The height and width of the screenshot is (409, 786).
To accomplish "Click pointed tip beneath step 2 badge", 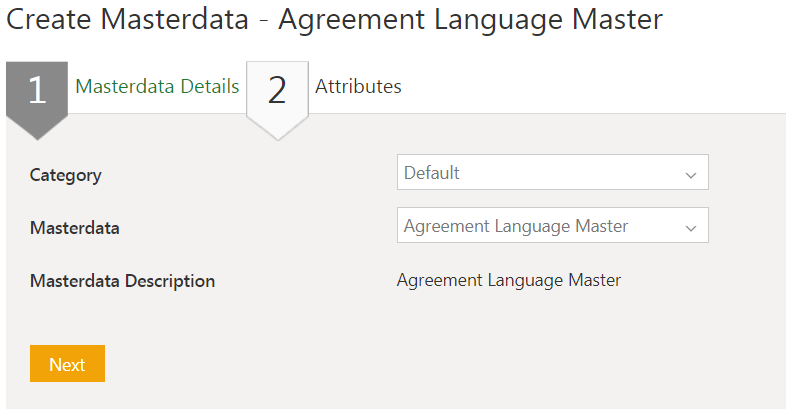I will [277, 132].
